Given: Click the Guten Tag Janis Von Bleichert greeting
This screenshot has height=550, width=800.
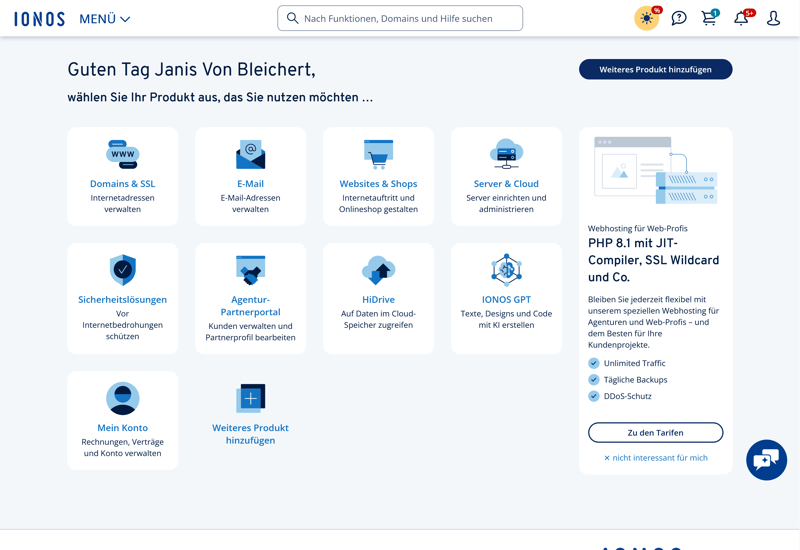Looking at the screenshot, I should pos(191,69).
